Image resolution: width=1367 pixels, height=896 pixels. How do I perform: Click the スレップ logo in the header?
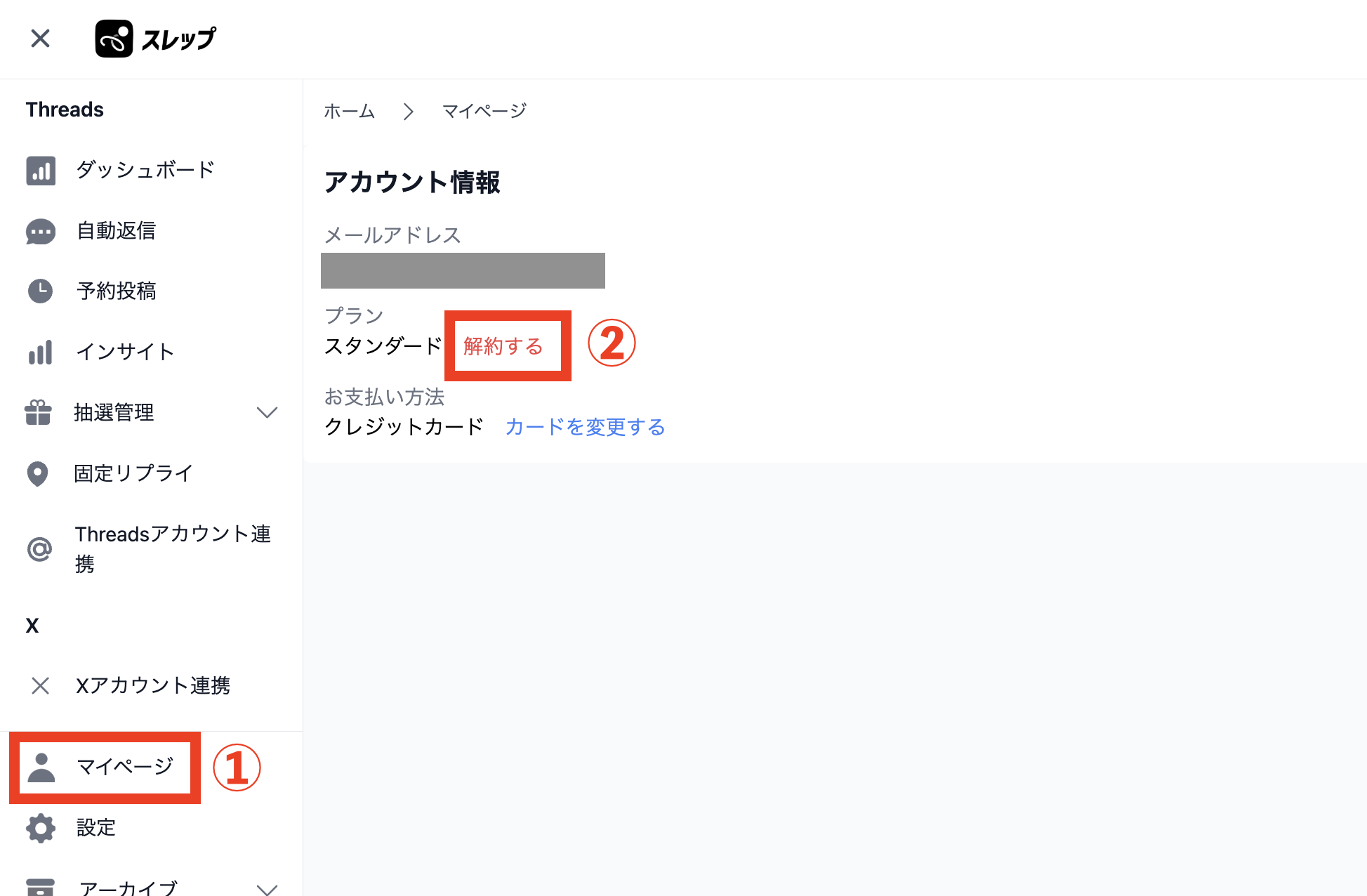click(x=154, y=39)
